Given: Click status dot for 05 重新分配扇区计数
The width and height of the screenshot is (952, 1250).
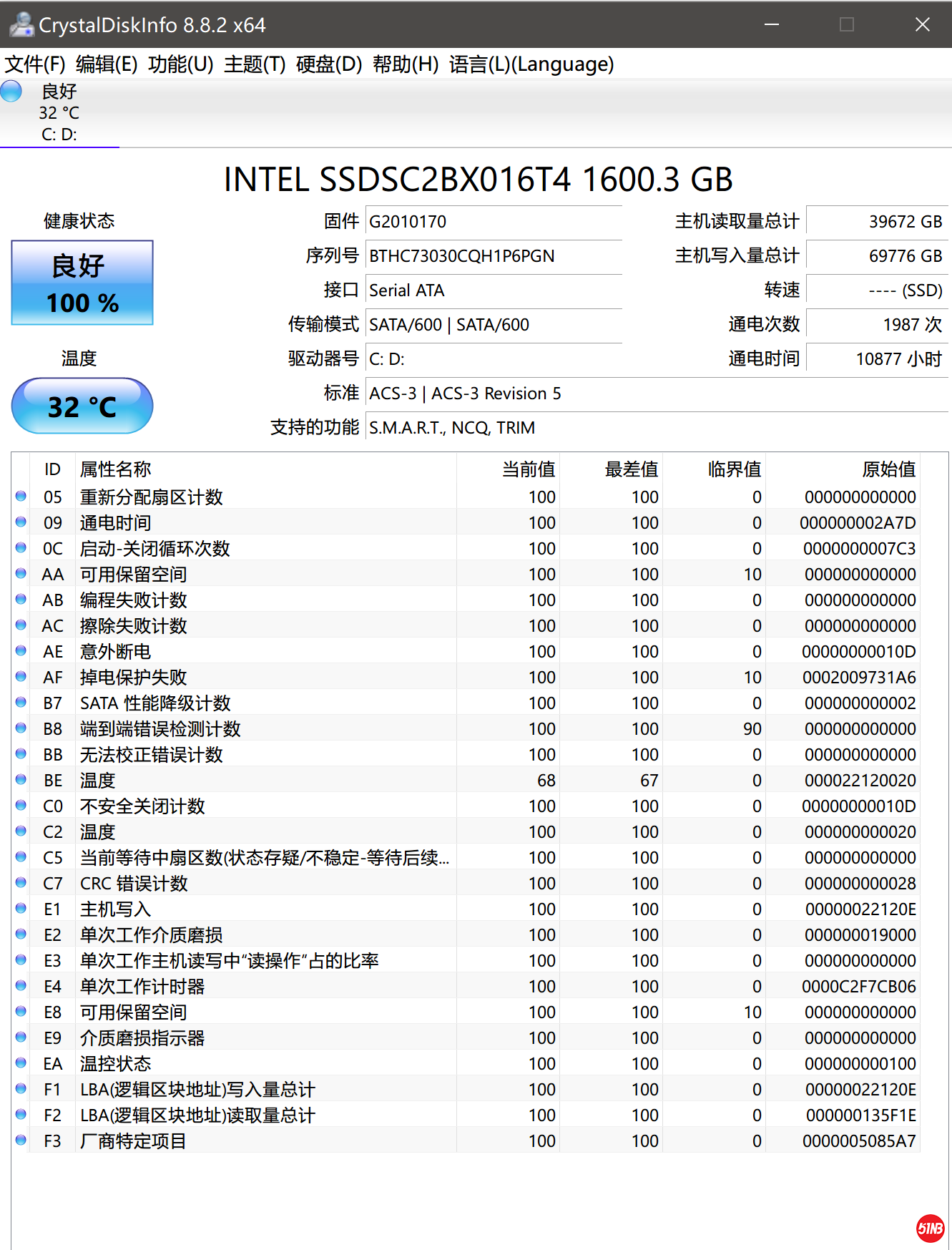Looking at the screenshot, I should point(21,496).
